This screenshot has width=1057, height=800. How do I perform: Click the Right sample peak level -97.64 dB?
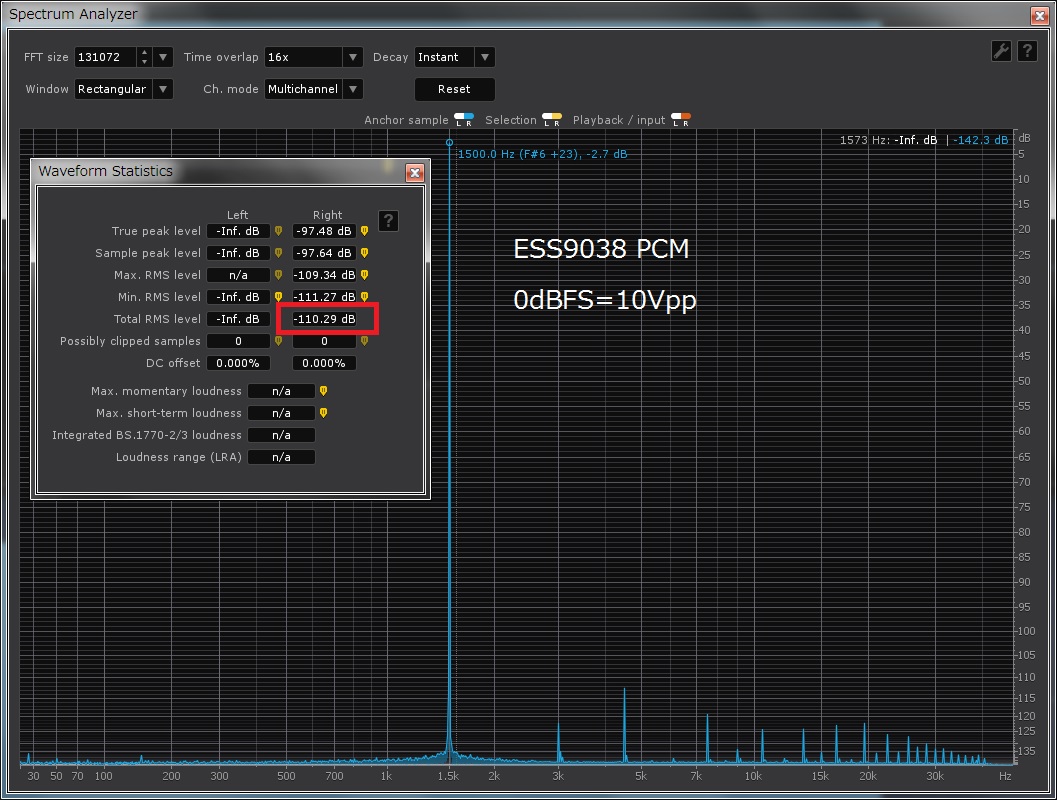(x=324, y=253)
